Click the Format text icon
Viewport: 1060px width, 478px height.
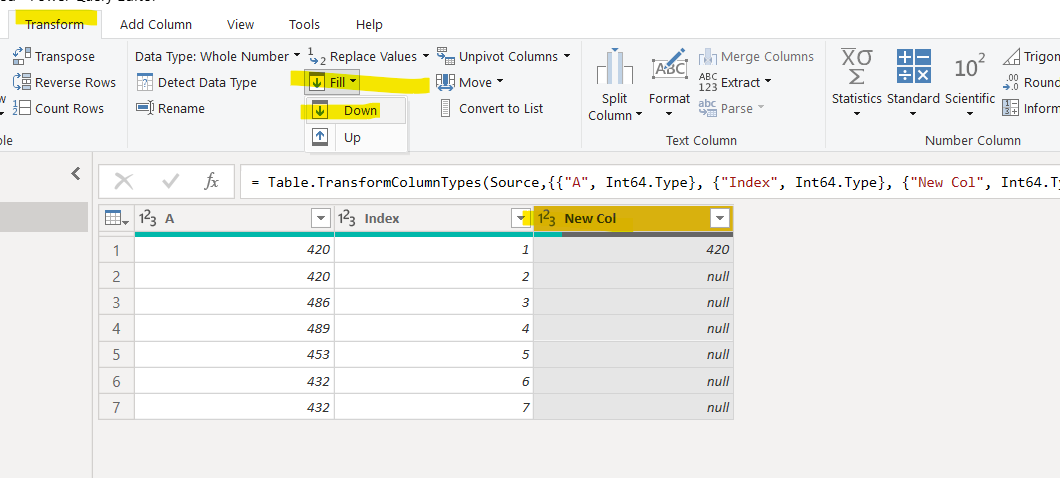click(669, 66)
